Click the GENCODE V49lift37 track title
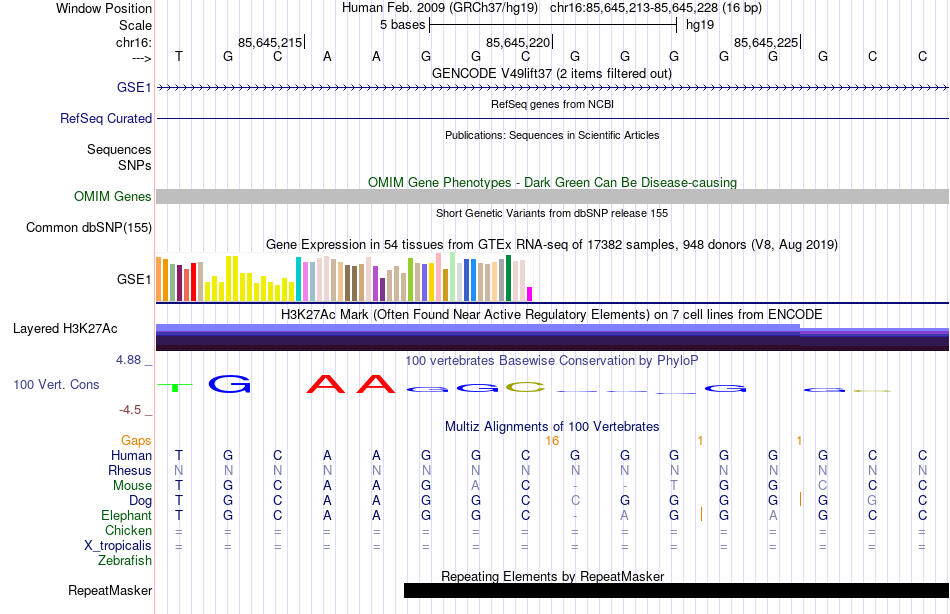This screenshot has width=950, height=614. (x=552, y=73)
